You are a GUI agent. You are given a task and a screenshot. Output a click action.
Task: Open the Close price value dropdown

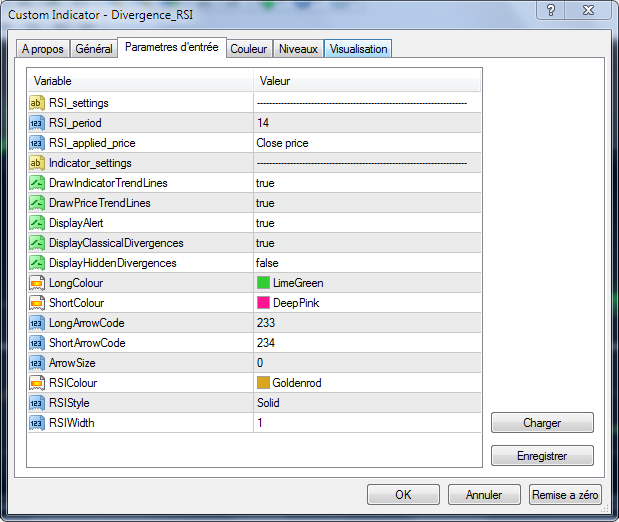point(282,143)
